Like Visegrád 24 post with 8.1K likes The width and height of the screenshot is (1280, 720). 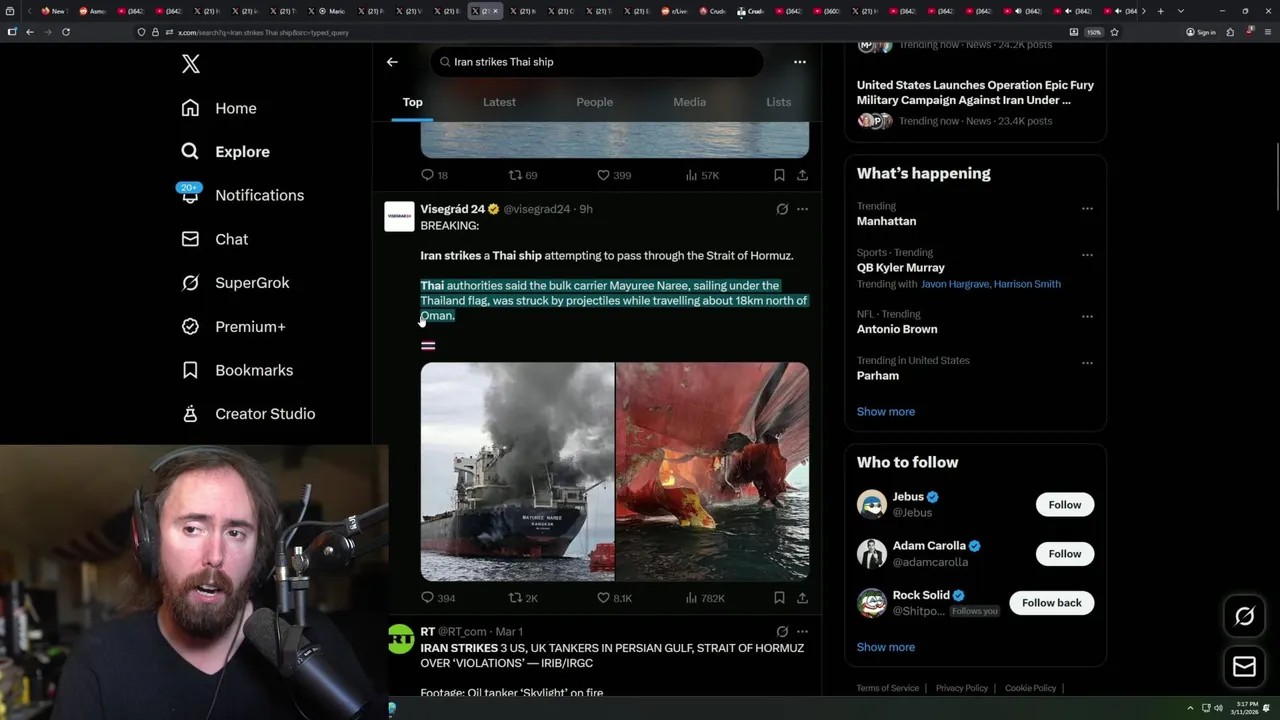(614, 598)
